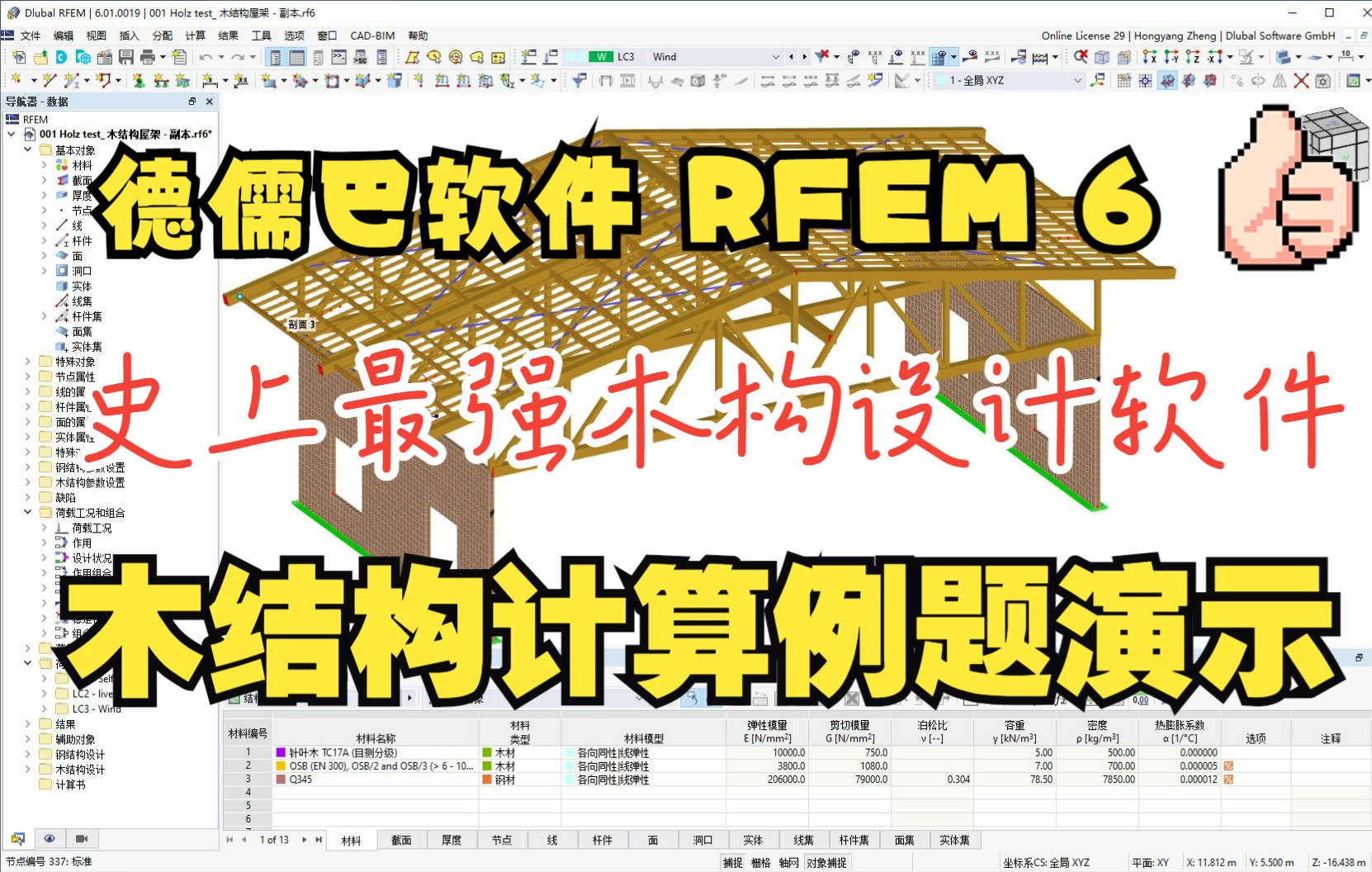Screen dimensions: 1372x872
Task: Expand the 杆件集 tree node
Action: point(45,316)
